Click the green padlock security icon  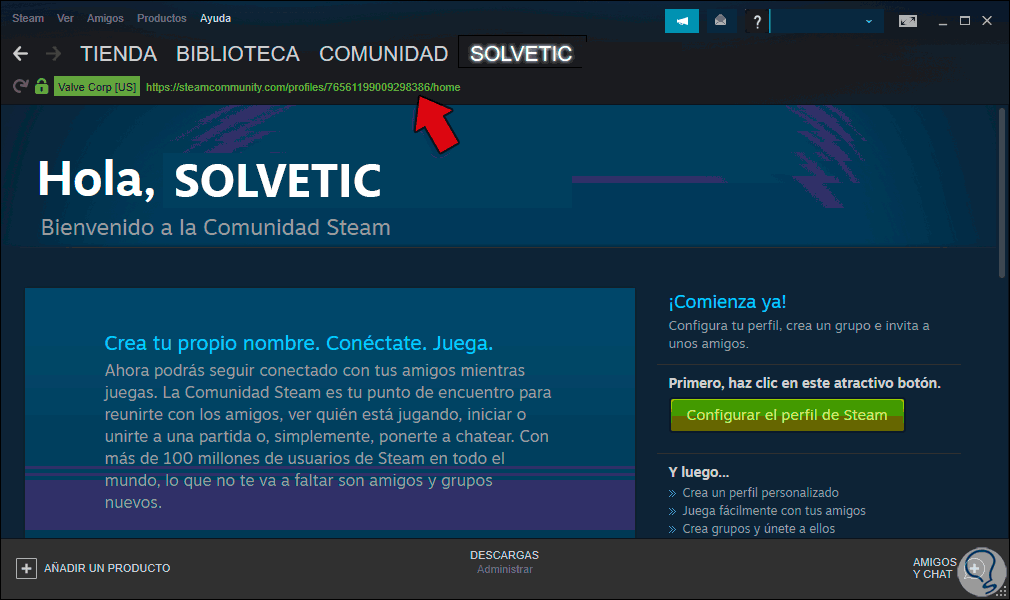coord(42,86)
